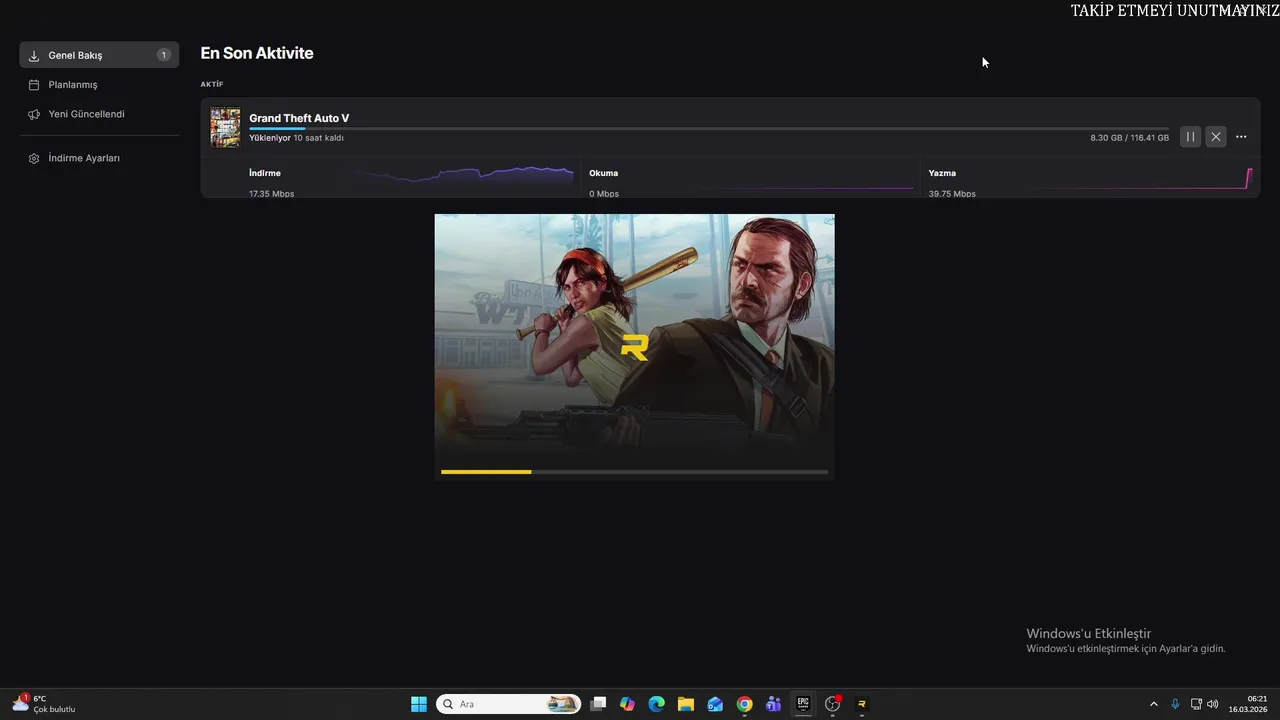Viewport: 1280px width, 720px height.
Task: Expand hidden system tray icons
Action: pos(1153,704)
